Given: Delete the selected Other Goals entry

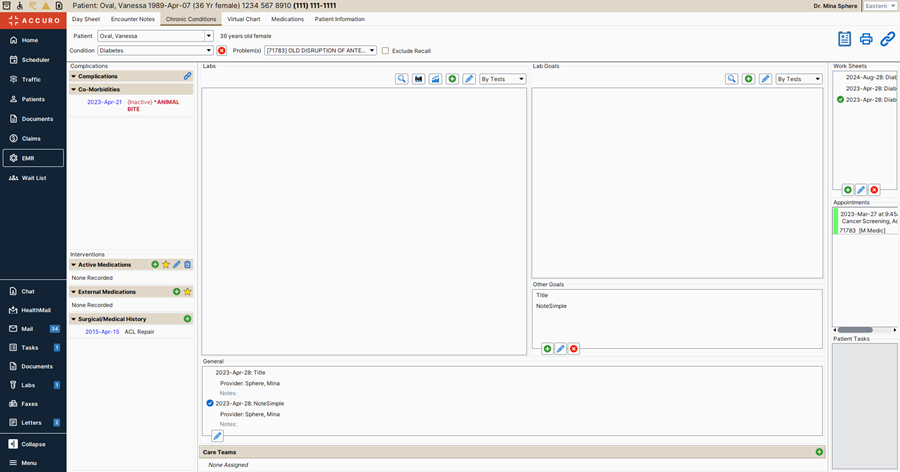Looking at the screenshot, I should point(574,349).
